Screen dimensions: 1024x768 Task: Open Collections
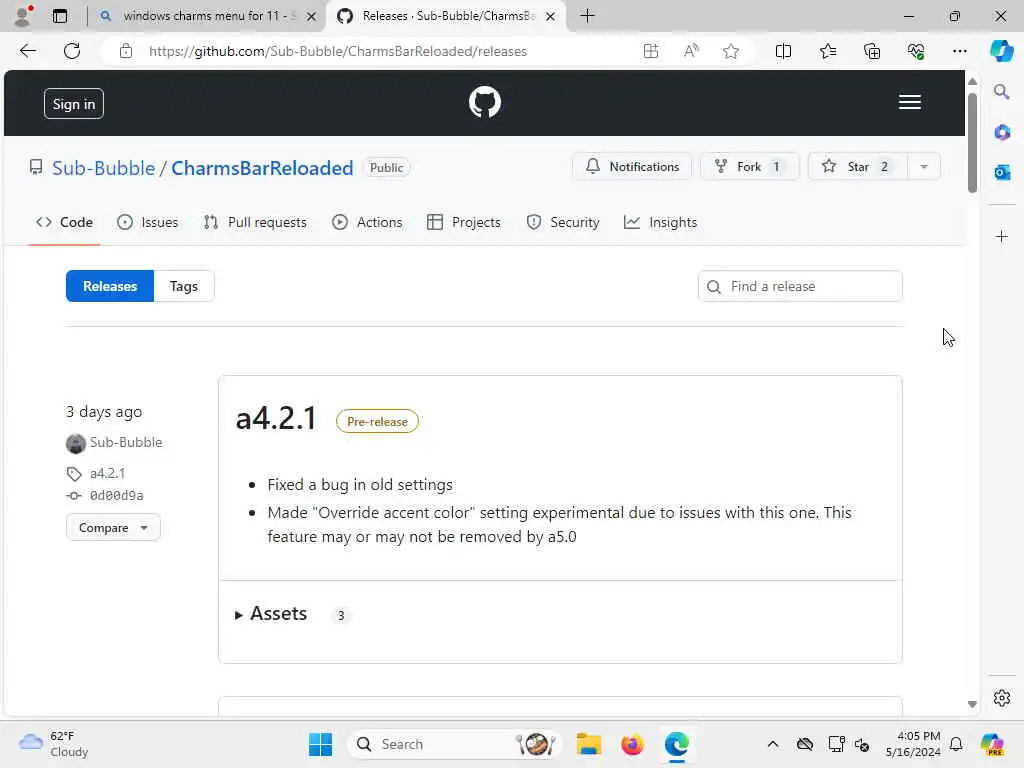tap(872, 51)
